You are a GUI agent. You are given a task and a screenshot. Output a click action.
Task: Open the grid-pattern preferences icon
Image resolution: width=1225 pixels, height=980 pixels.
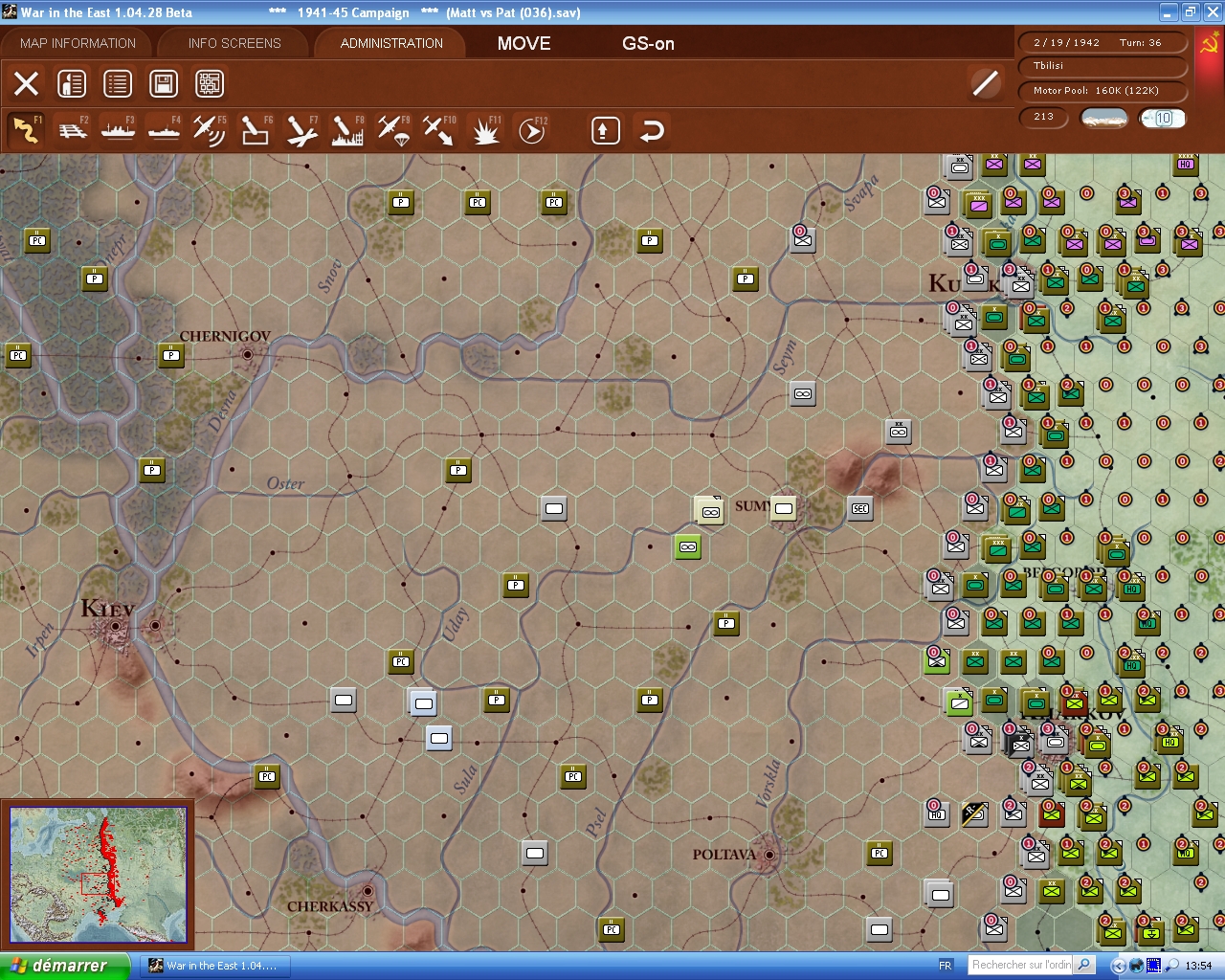coord(210,83)
